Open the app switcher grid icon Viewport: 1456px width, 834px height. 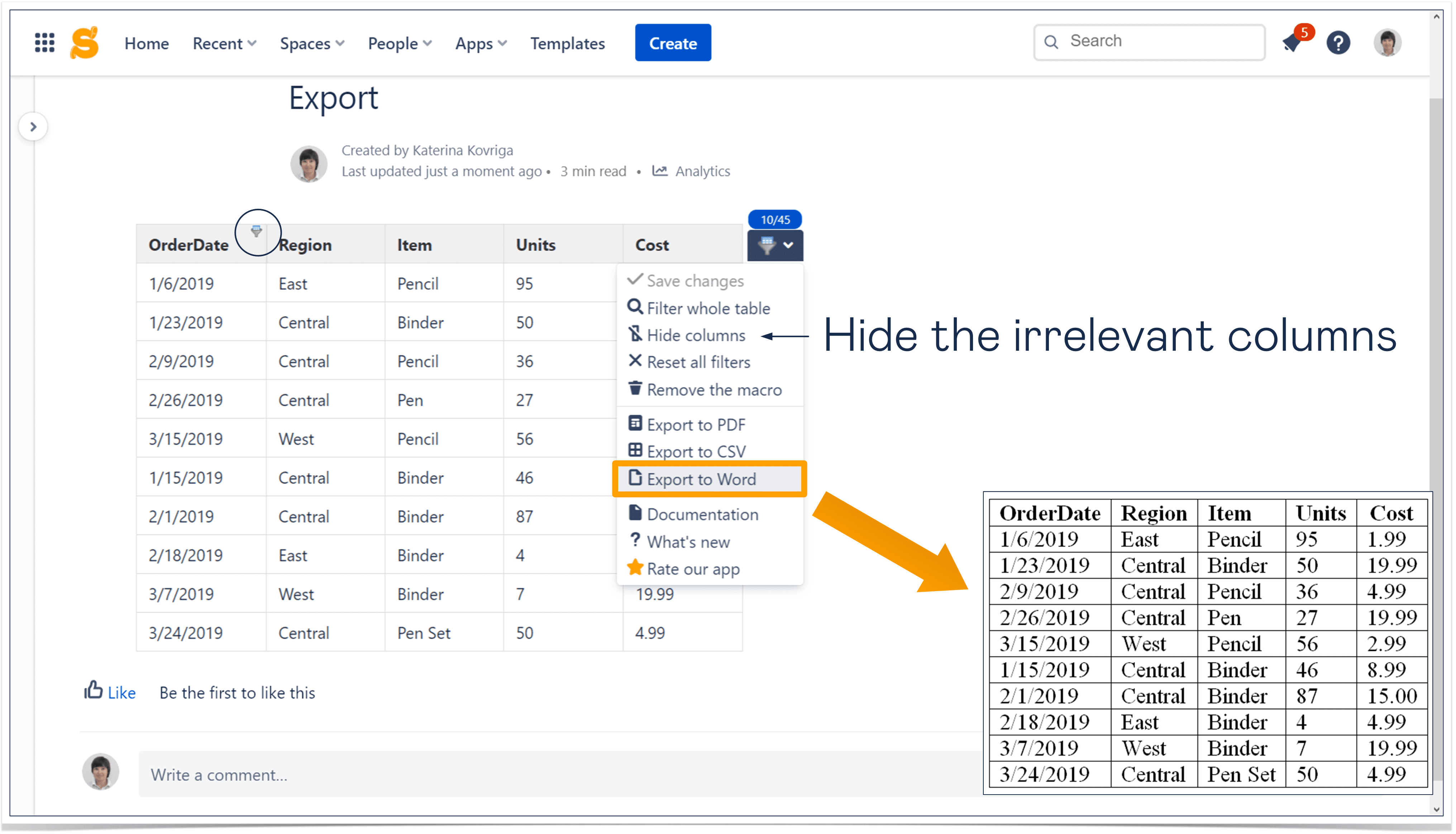pos(45,42)
